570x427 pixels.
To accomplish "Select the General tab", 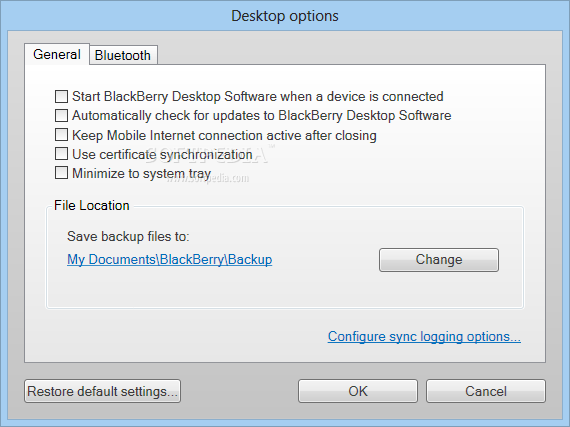I will pos(57,54).
